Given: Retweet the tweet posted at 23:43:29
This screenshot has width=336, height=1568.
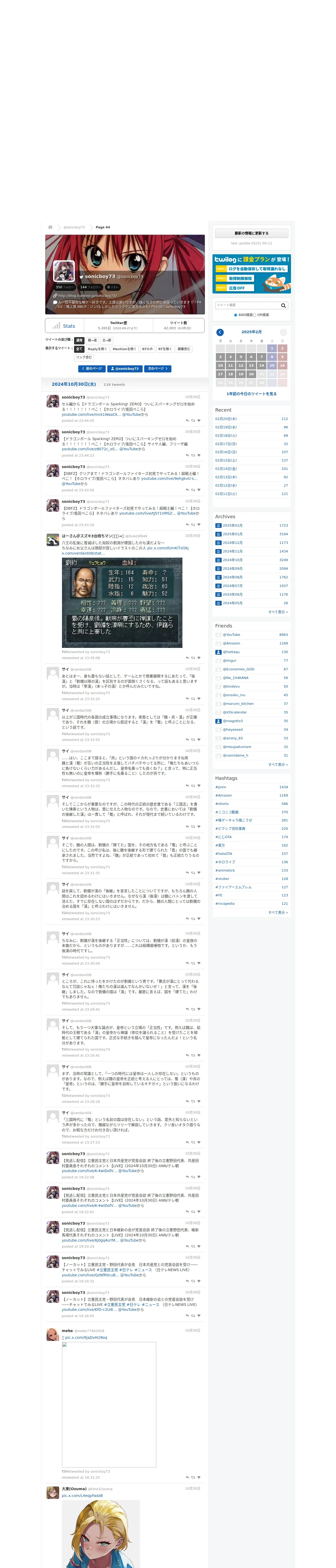Looking at the screenshot, I should (193, 525).
